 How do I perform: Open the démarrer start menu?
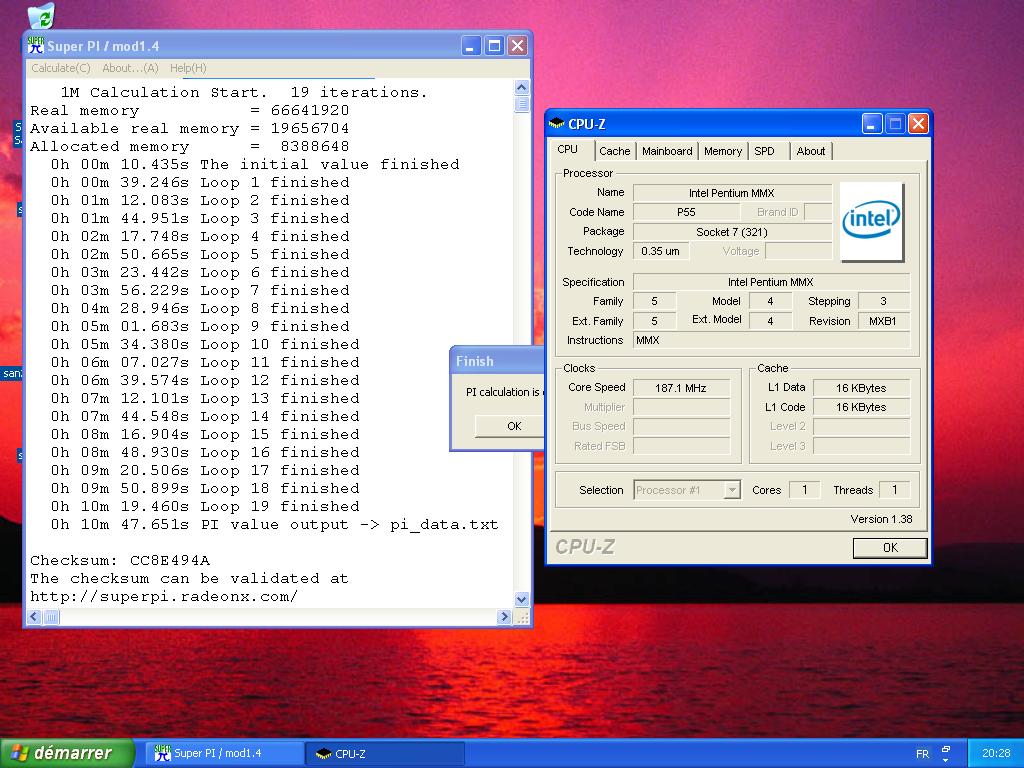point(67,753)
